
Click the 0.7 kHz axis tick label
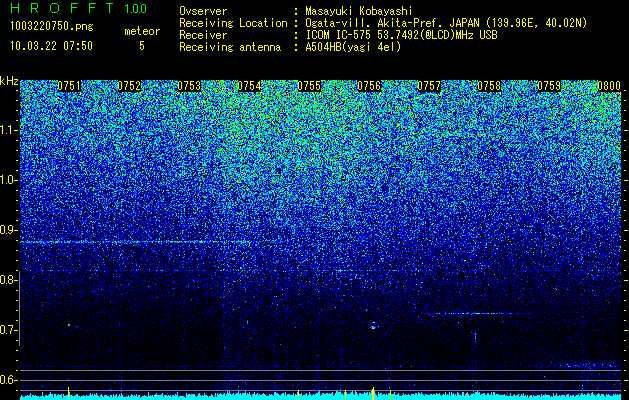tap(8, 330)
